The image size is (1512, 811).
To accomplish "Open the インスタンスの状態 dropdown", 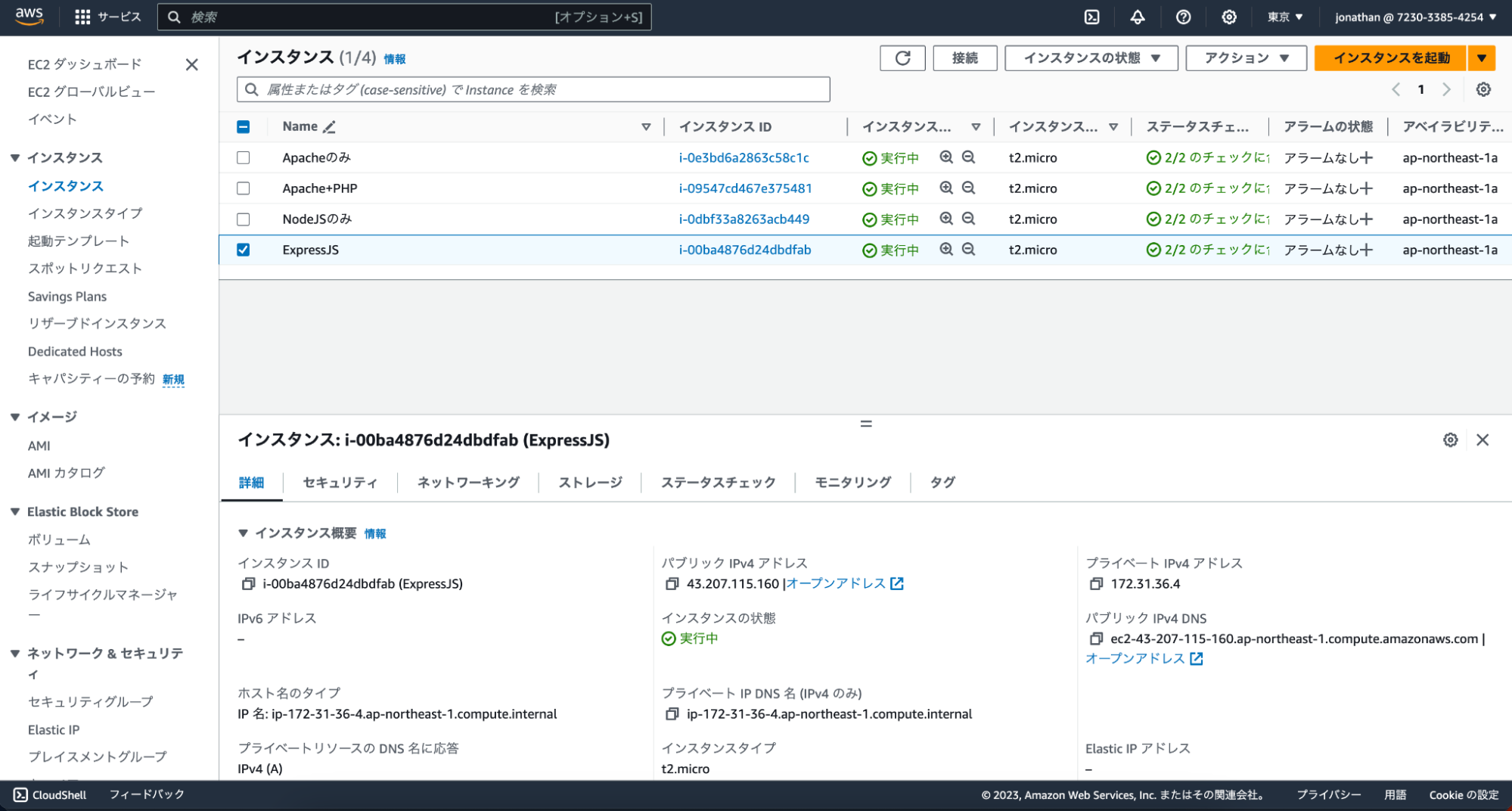I will click(1091, 58).
